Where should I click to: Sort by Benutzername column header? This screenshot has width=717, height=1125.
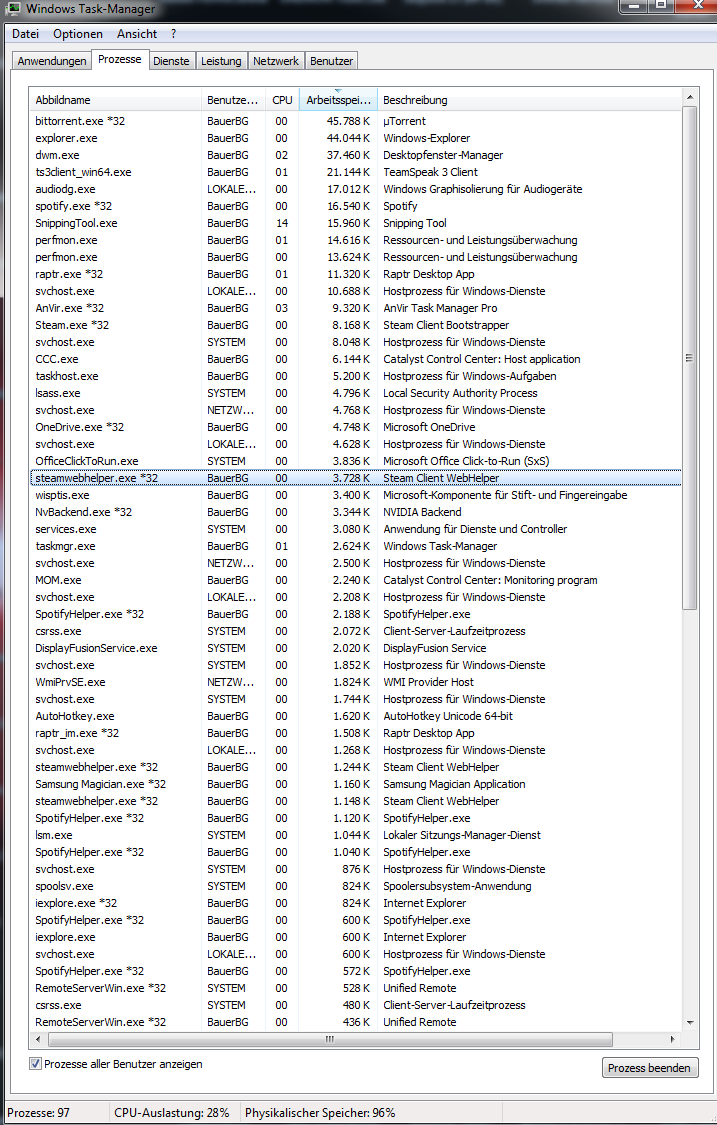233,100
